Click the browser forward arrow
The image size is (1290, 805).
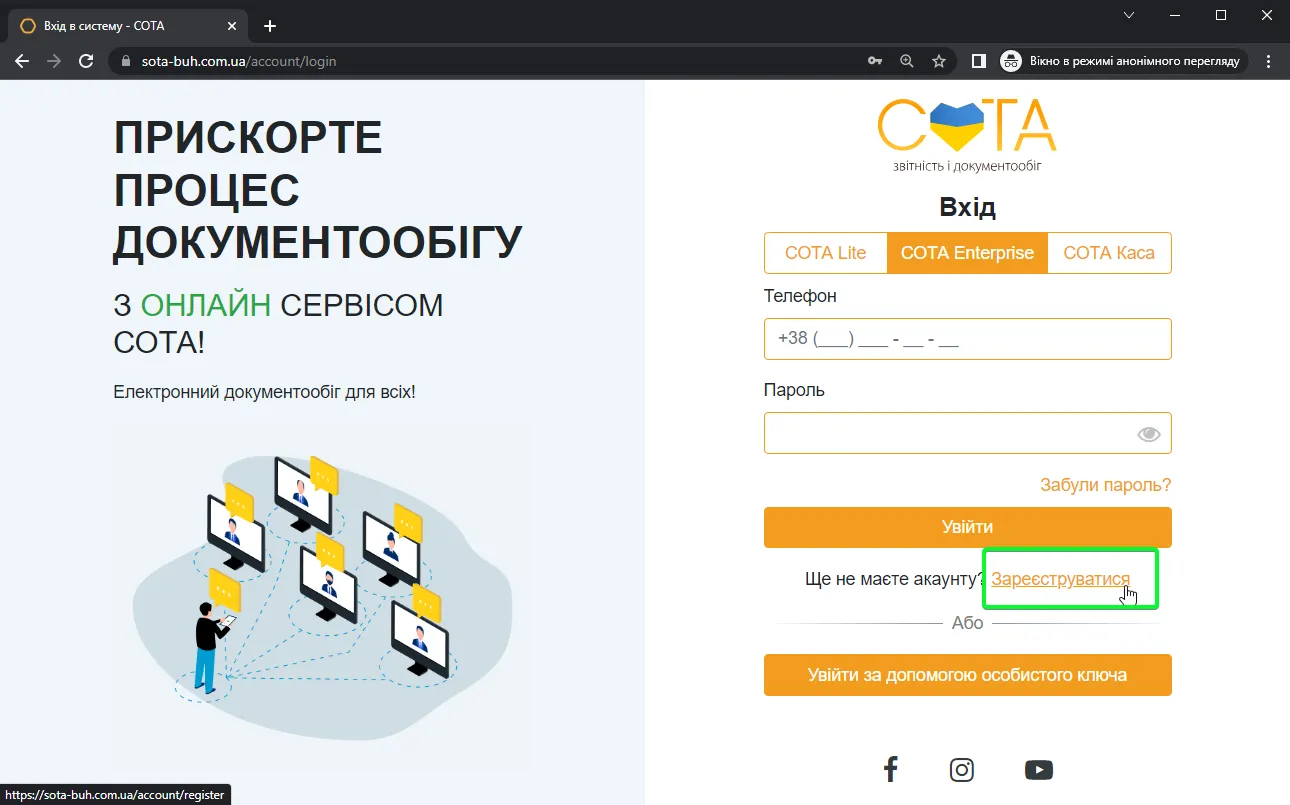(x=54, y=61)
